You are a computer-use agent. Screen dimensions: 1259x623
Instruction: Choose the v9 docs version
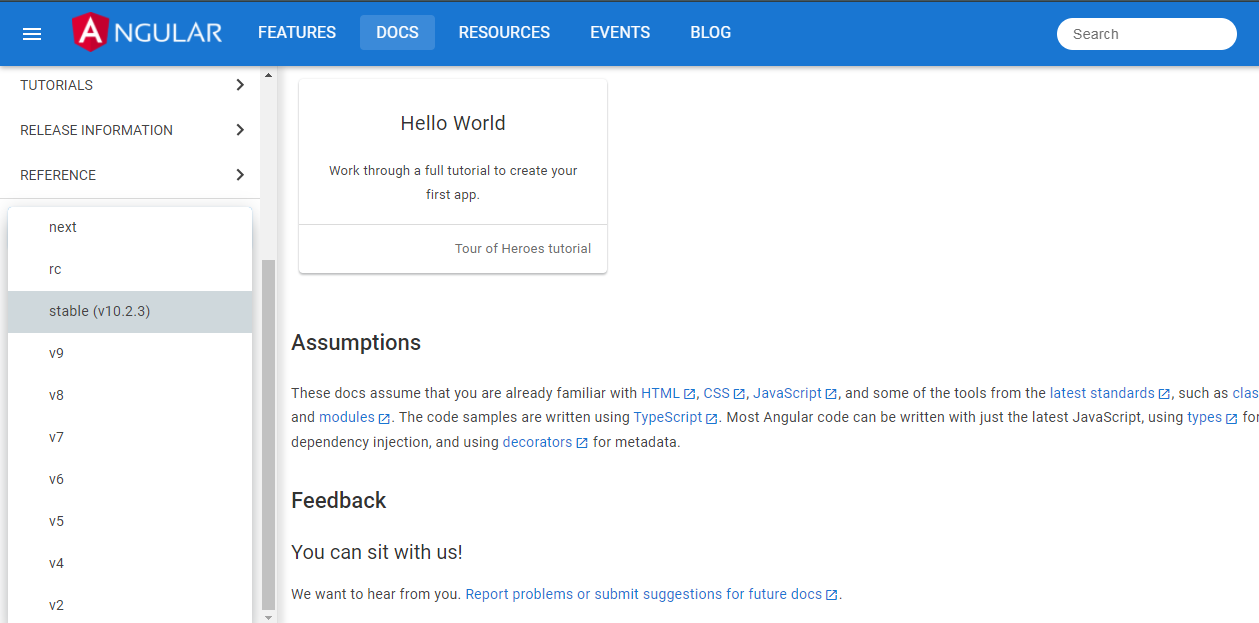pos(130,353)
